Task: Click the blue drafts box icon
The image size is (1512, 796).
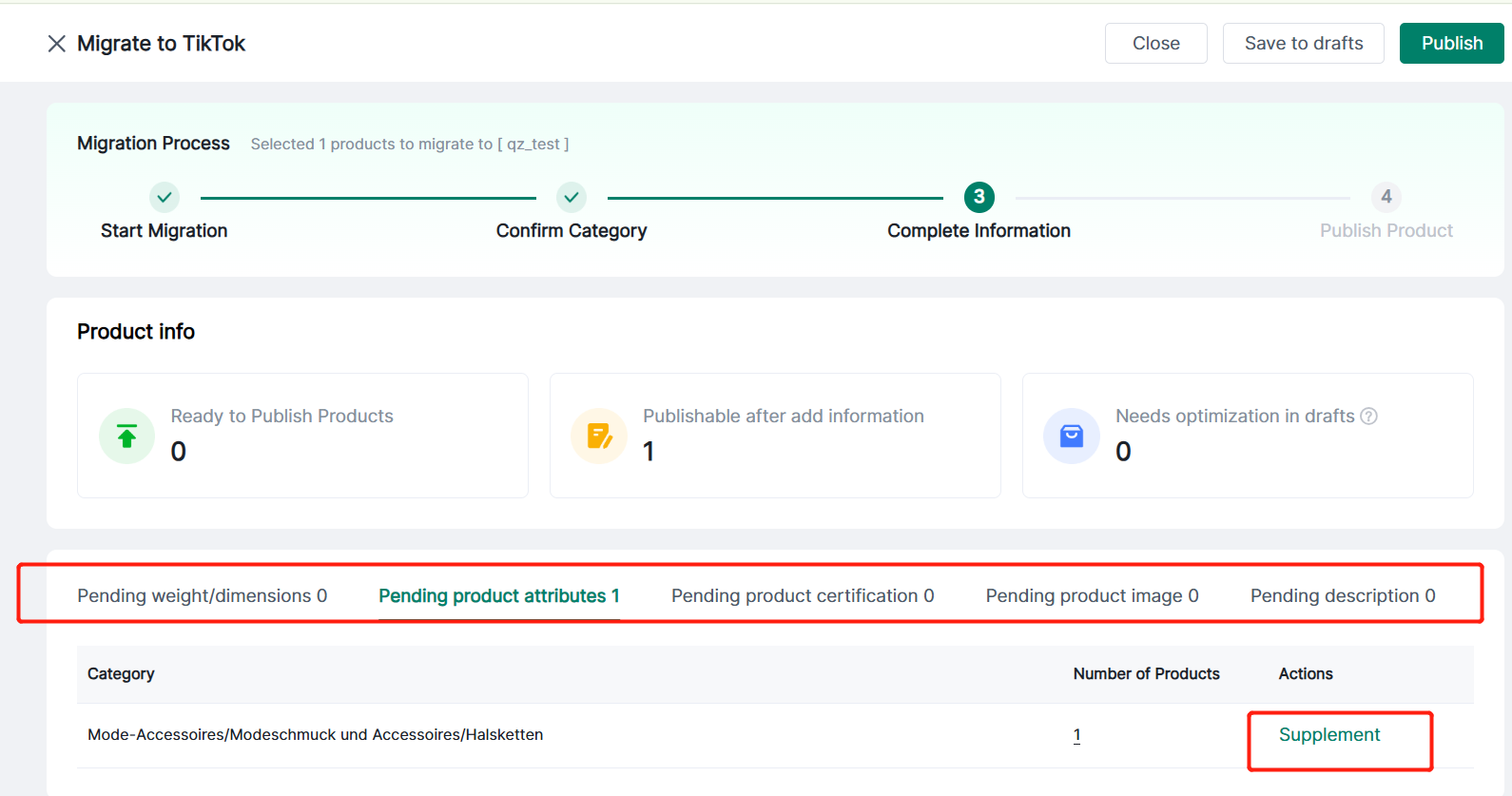Action: click(x=1072, y=436)
